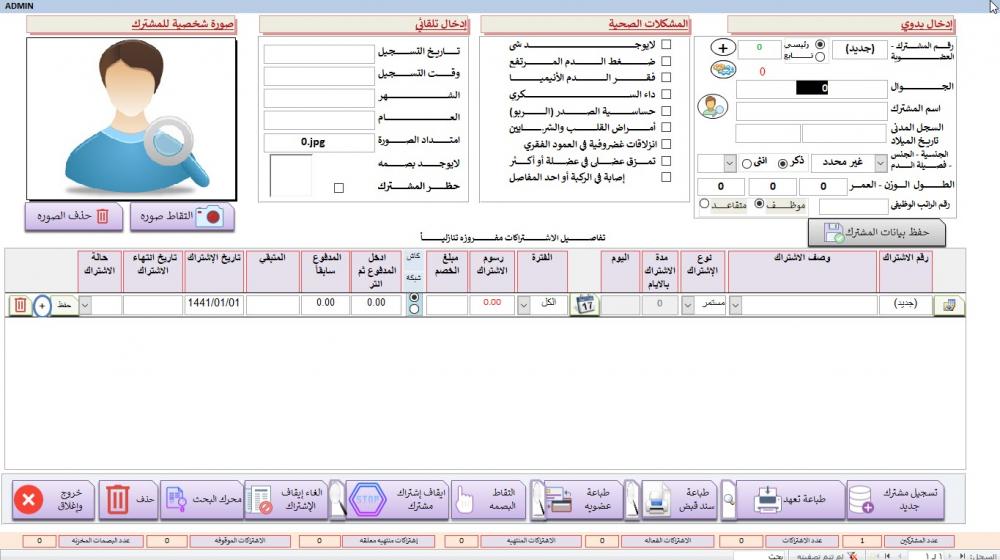Screen dimensions: 1000x560
Task: Open the subscription record icon at row start
Action: click(948, 305)
